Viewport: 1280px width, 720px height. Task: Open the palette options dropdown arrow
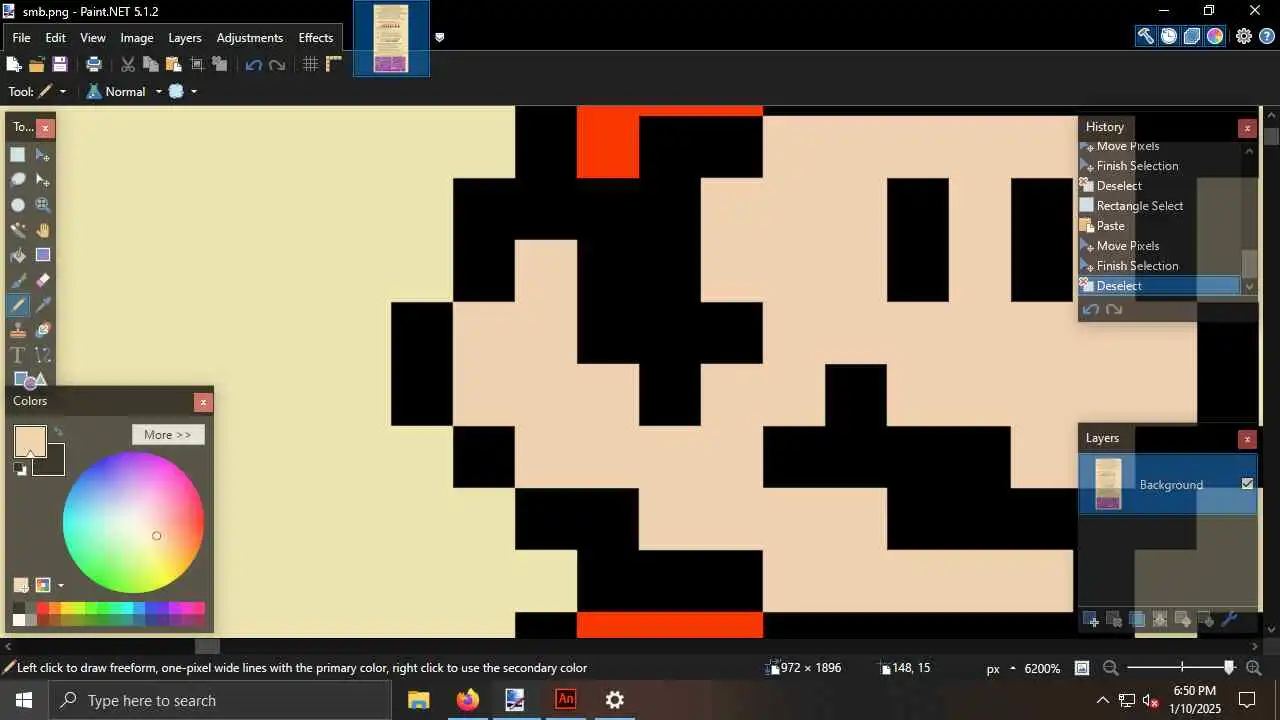tap(60, 585)
